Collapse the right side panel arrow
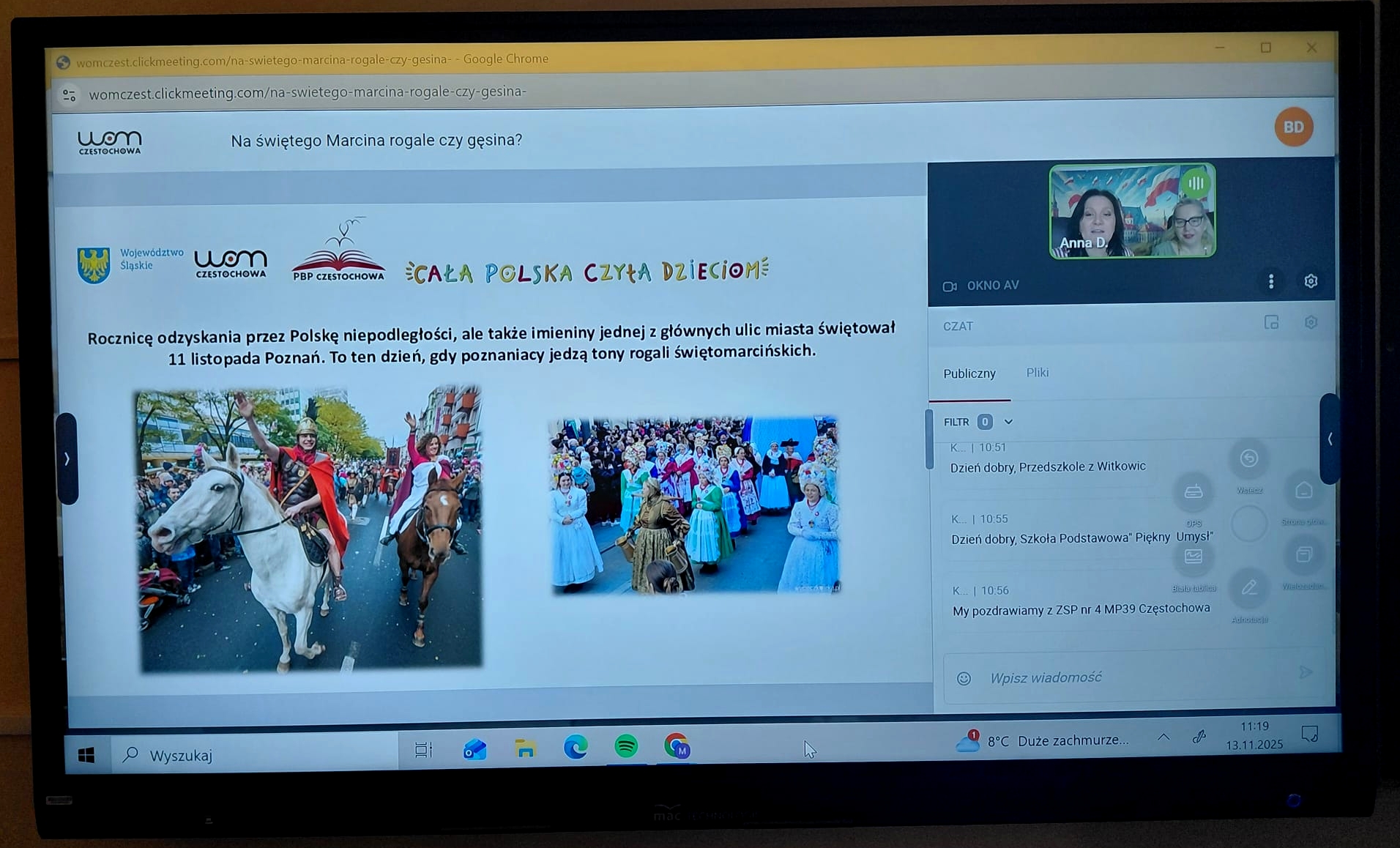1400x848 pixels. tap(1330, 439)
